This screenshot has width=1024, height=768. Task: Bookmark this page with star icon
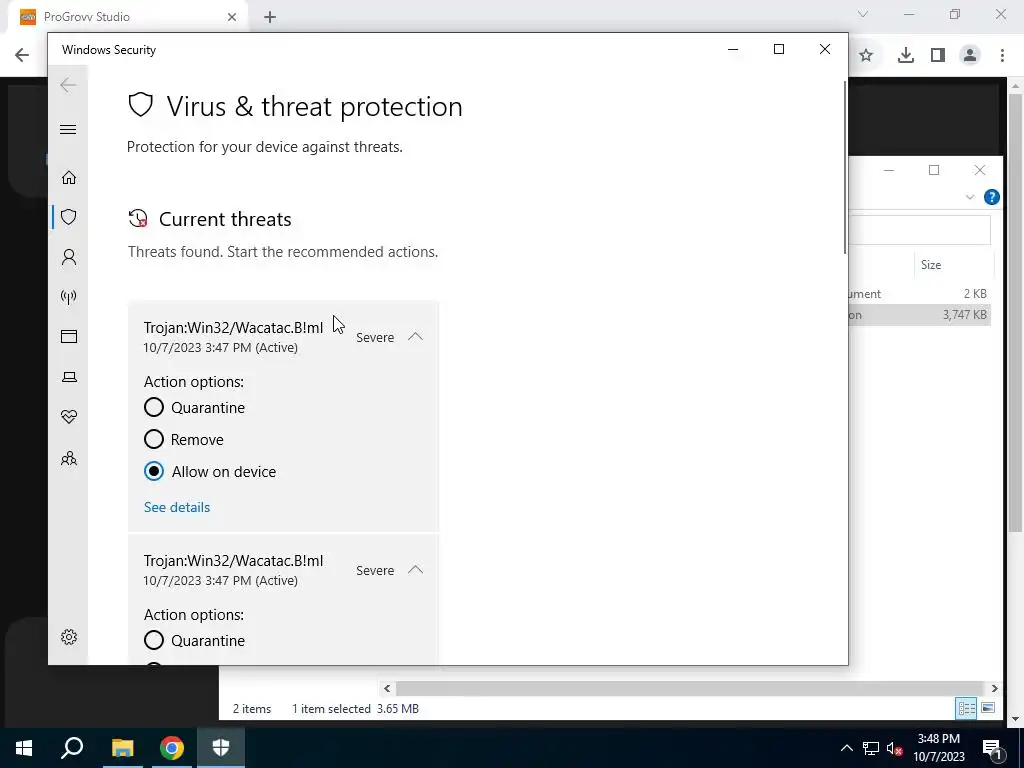tap(866, 56)
